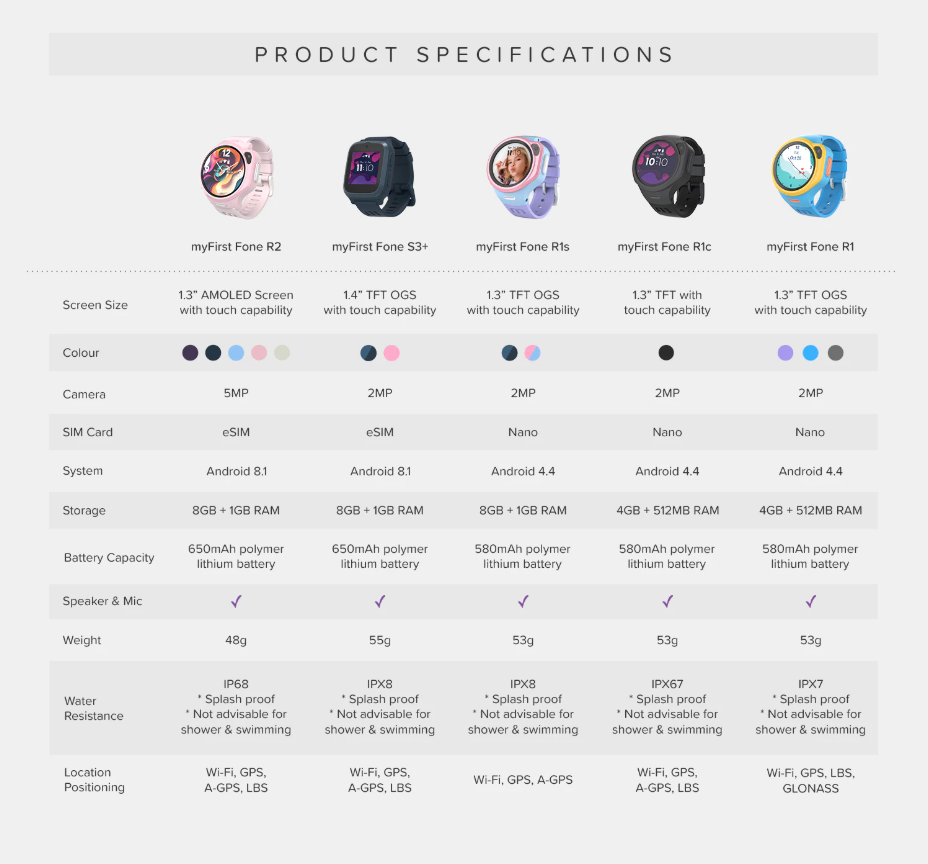Select the grey colour swatch for Fone R1

(x=835, y=353)
